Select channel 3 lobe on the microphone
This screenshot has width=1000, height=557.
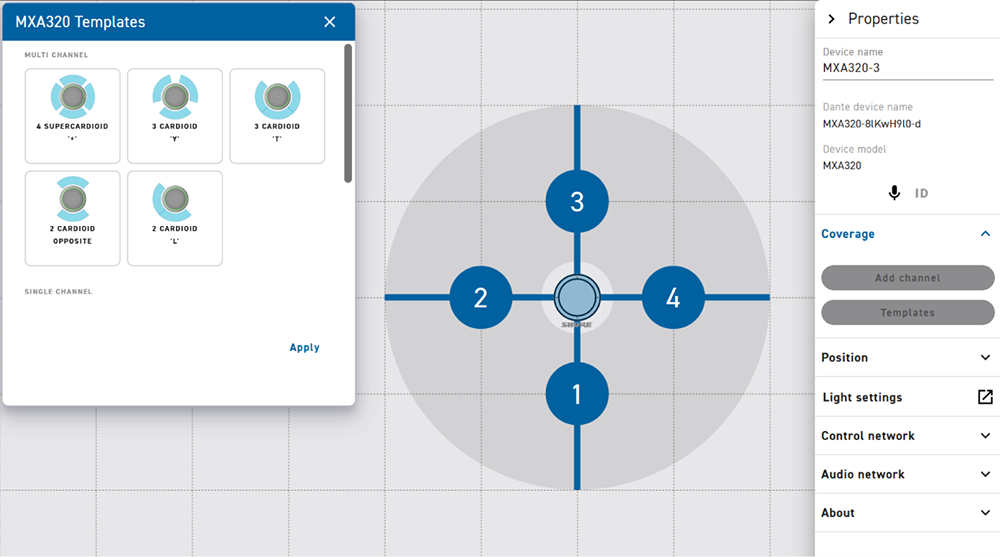tap(577, 201)
